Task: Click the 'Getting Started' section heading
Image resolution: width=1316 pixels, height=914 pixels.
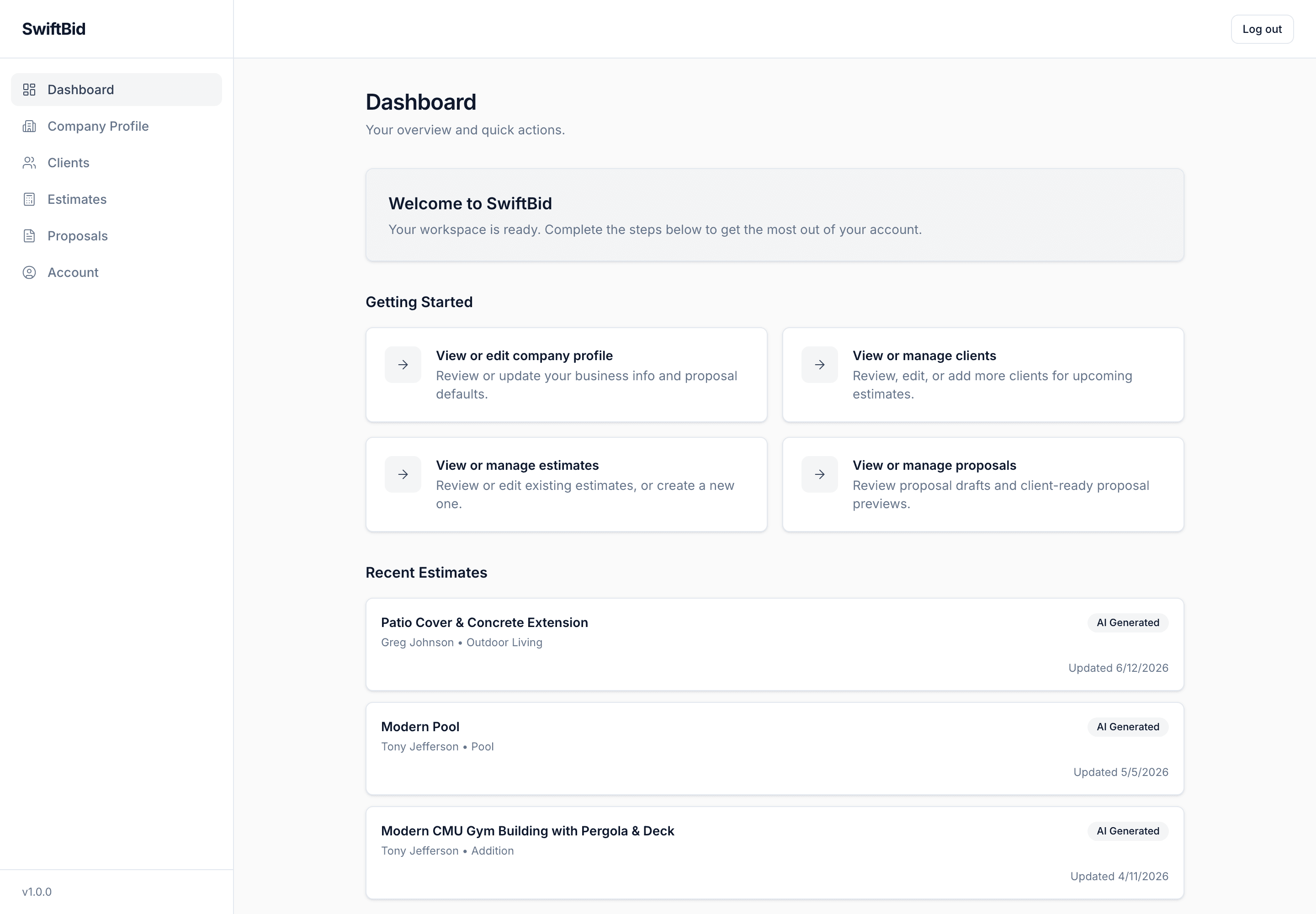Action: tap(419, 303)
